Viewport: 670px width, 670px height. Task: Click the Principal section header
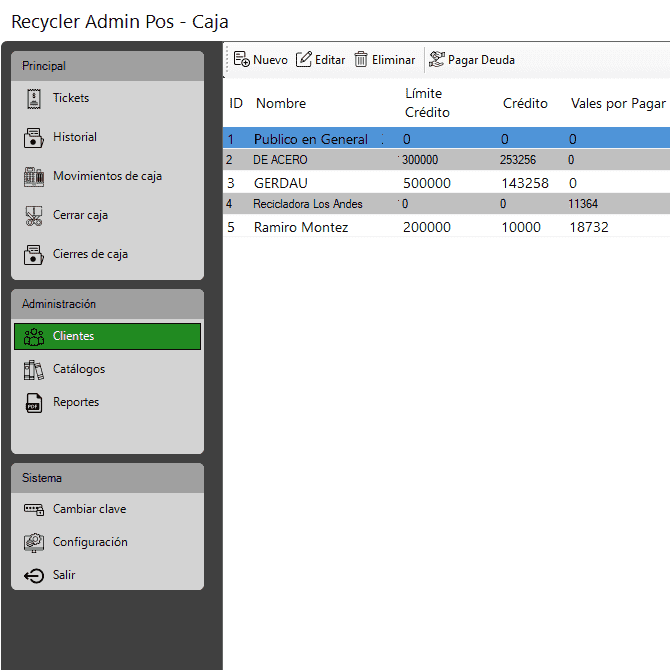click(107, 66)
